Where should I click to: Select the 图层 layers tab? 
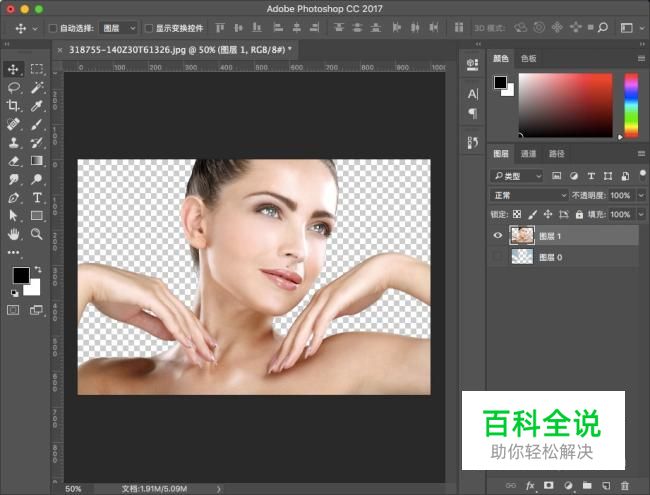tap(501, 154)
